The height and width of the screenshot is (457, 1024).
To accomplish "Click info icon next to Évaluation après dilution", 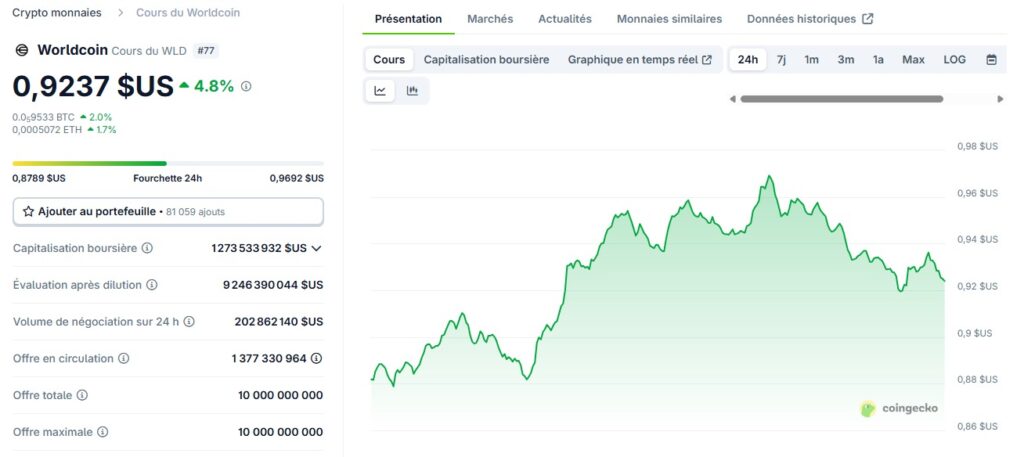I will 152,285.
